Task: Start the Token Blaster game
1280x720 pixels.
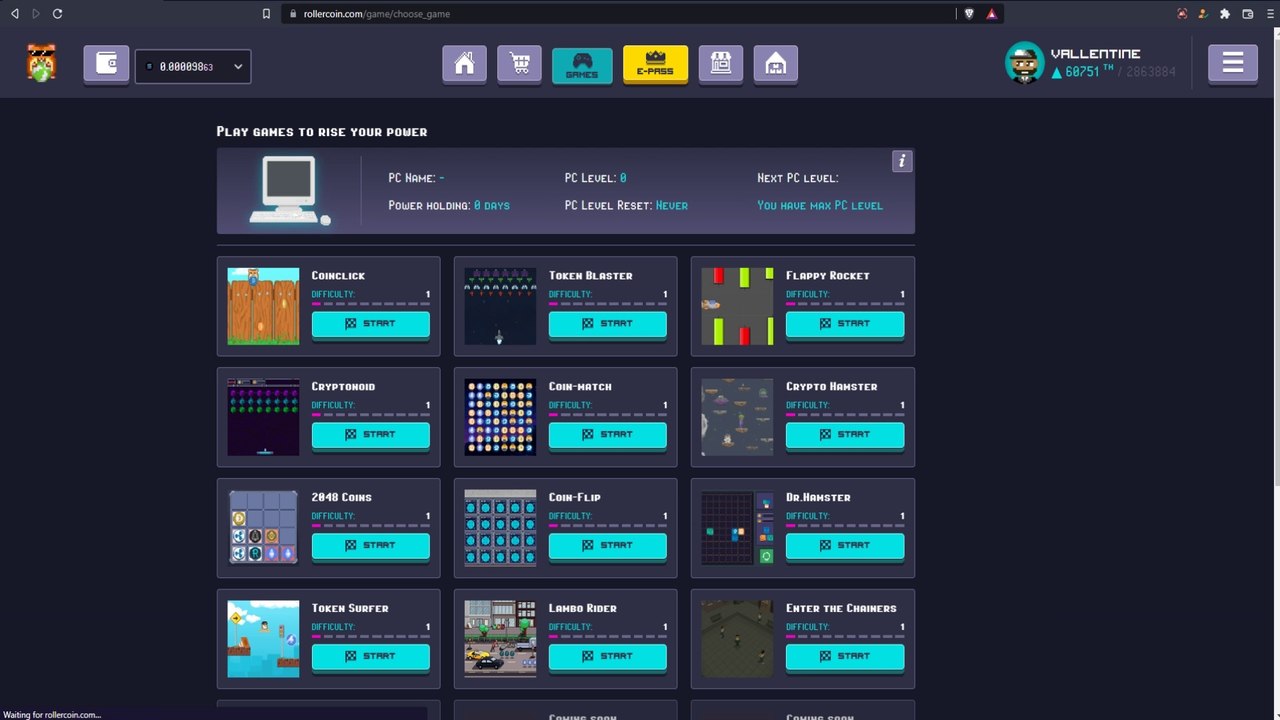Action: pyautogui.click(x=608, y=324)
